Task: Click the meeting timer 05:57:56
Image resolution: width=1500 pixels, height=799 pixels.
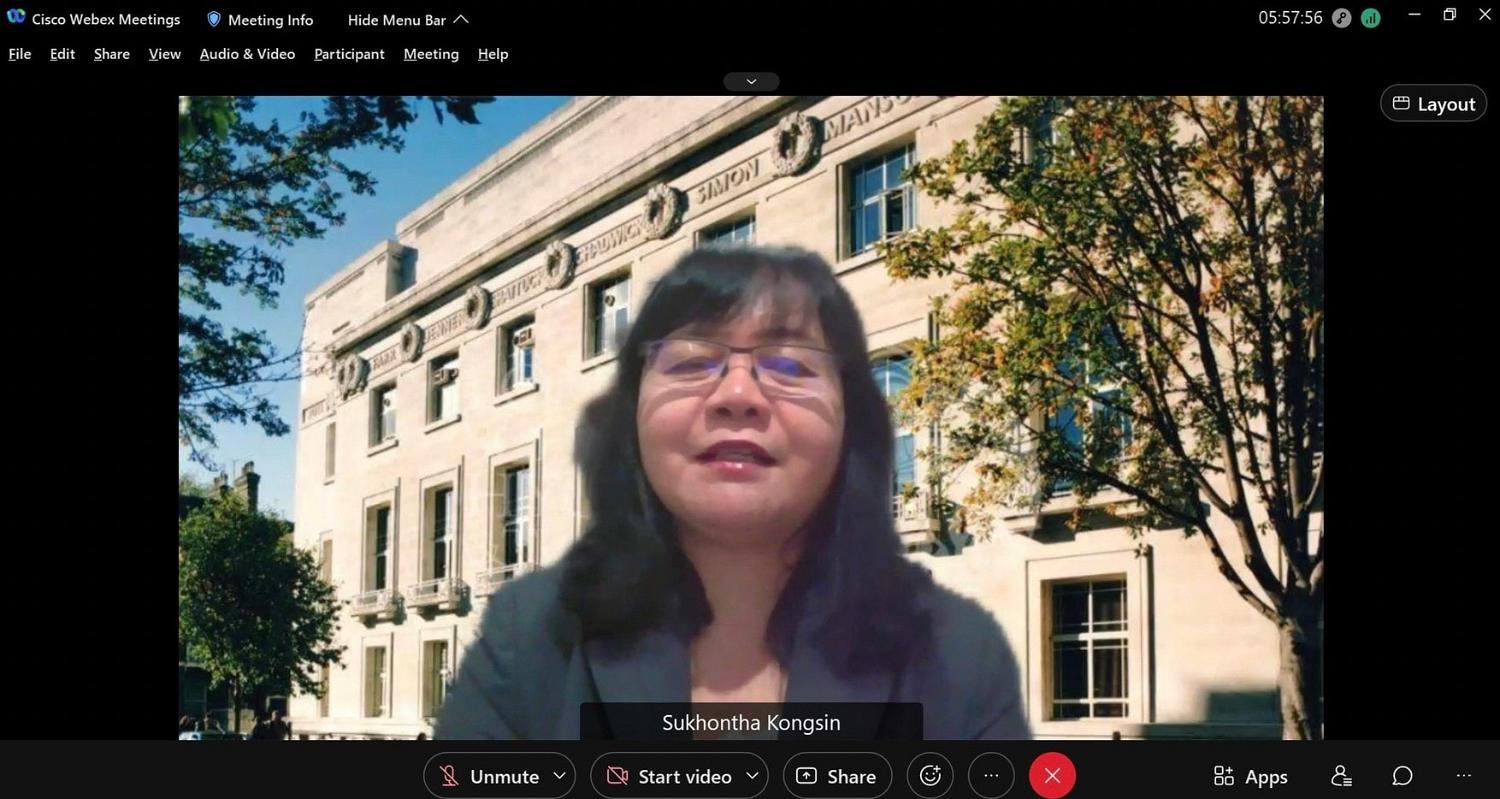Action: click(x=1290, y=18)
